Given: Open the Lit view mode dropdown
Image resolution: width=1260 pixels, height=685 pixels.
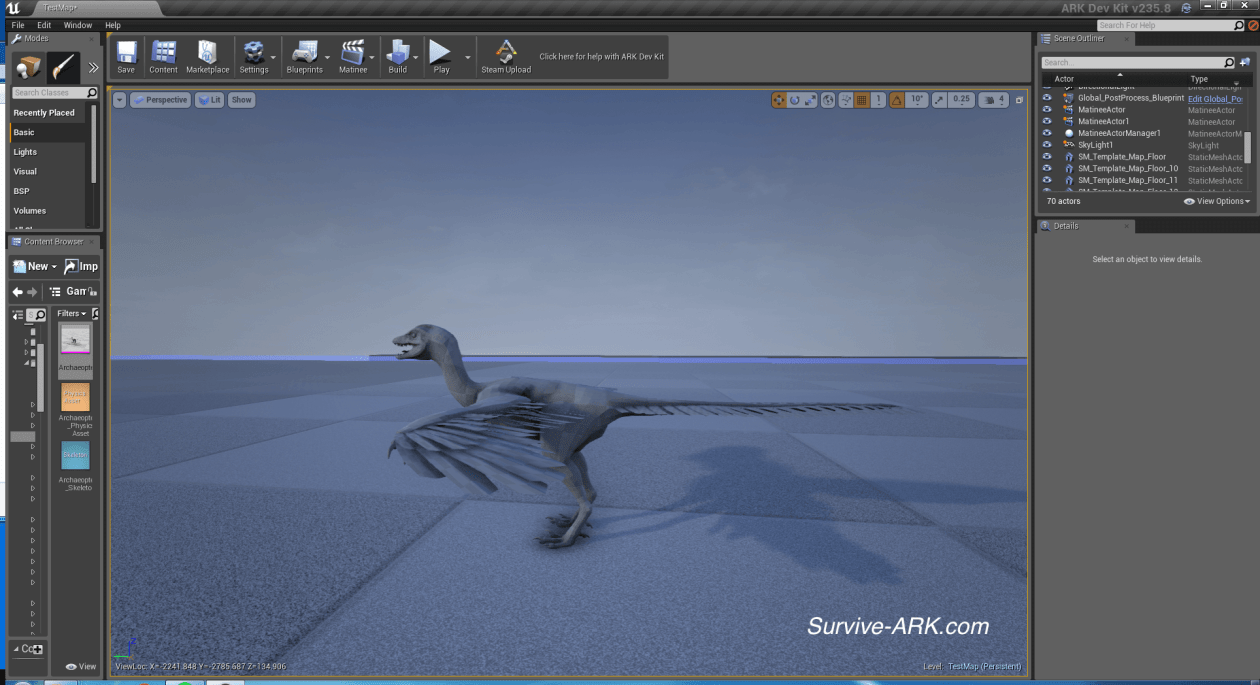Looking at the screenshot, I should (x=210, y=100).
